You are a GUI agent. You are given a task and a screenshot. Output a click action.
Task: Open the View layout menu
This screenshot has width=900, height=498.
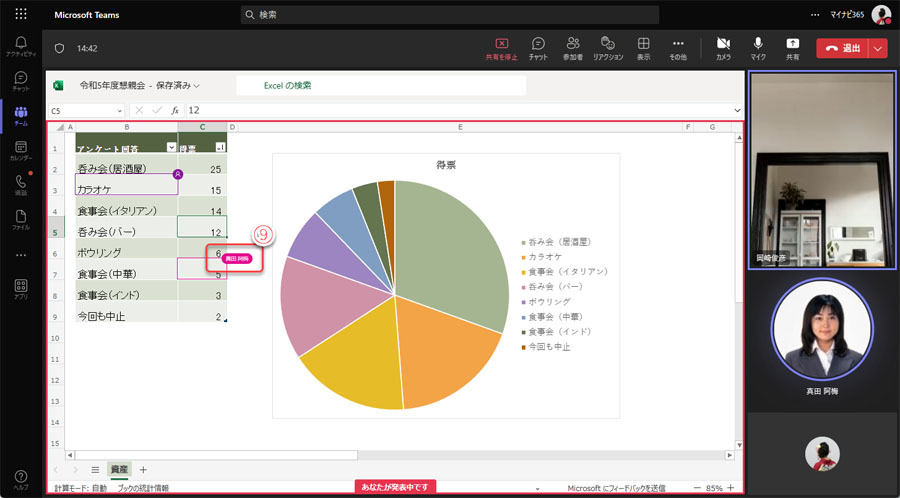click(x=643, y=49)
